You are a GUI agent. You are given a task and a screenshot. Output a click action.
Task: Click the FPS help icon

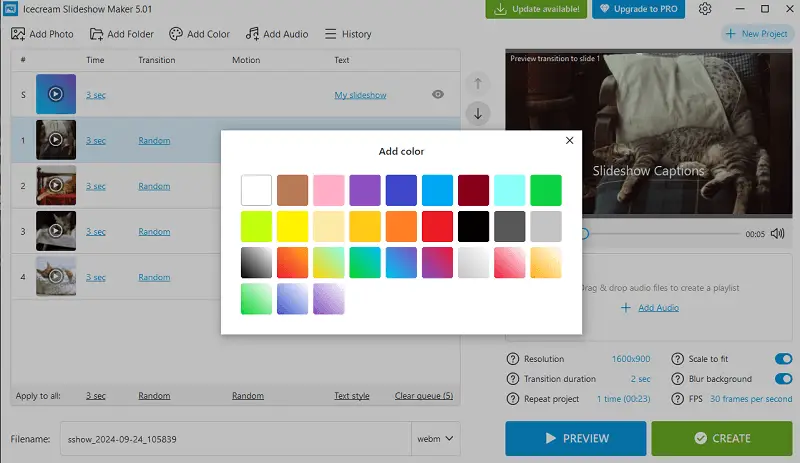[x=678, y=399]
